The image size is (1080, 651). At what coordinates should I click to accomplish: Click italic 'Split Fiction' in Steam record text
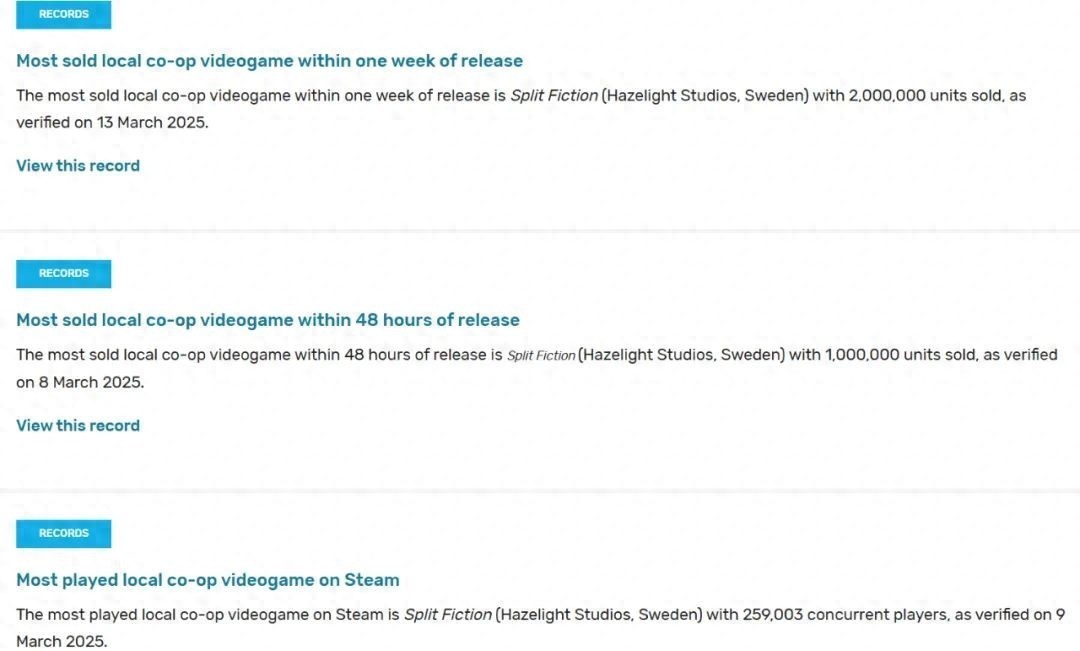coord(448,614)
